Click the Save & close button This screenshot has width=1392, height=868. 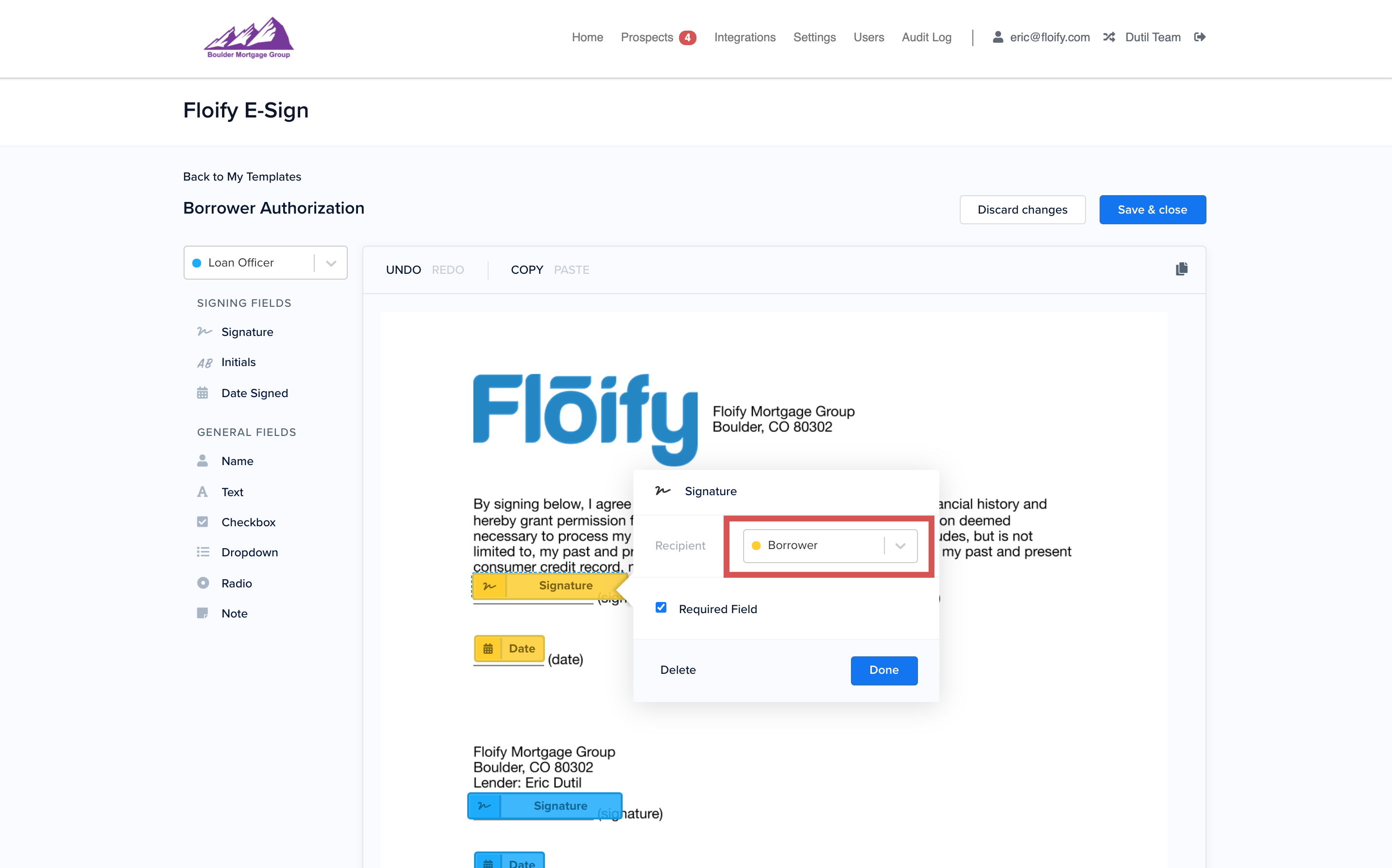pos(1152,210)
